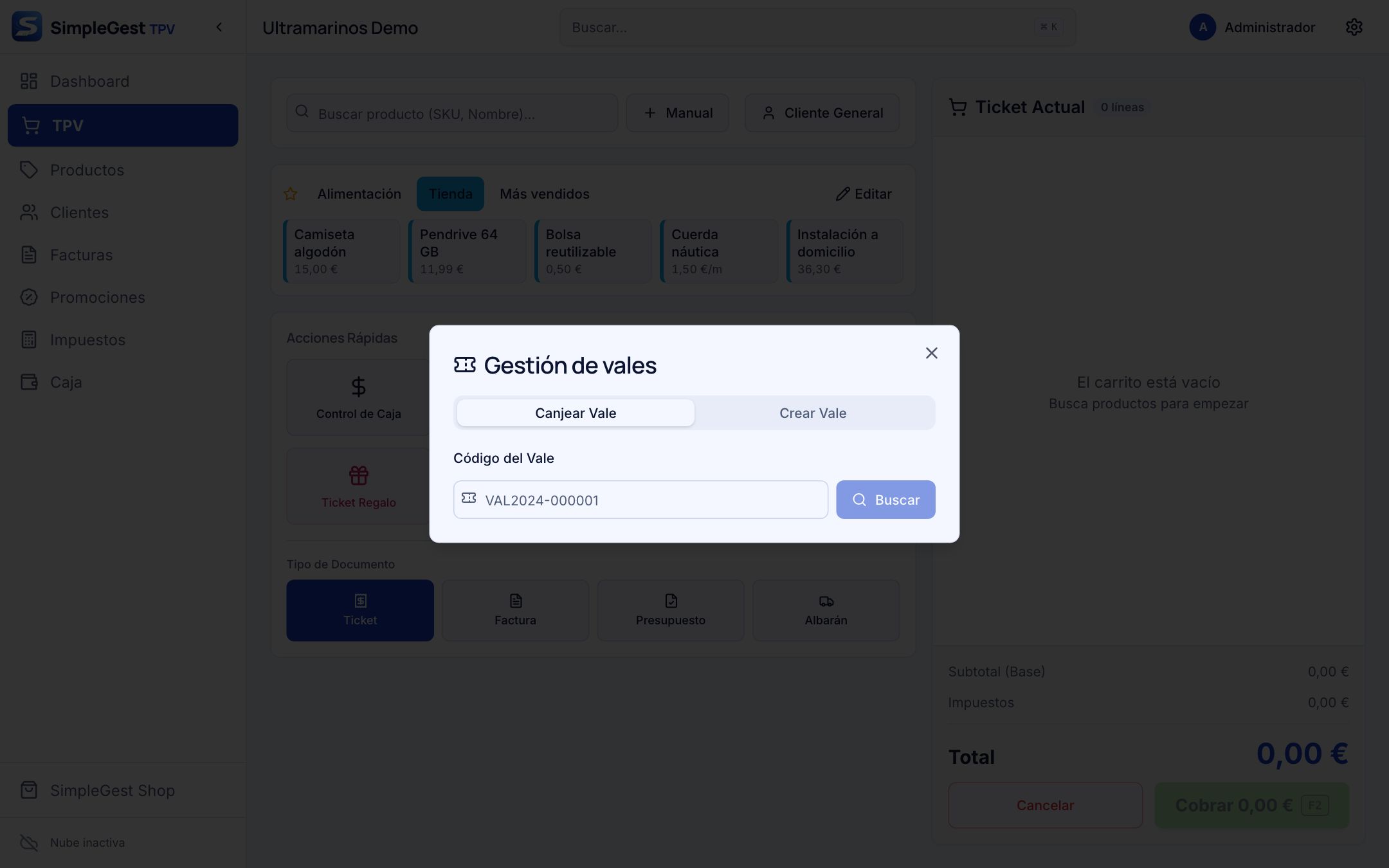Open settings gear icon in header
The height and width of the screenshot is (868, 1389).
click(x=1354, y=27)
